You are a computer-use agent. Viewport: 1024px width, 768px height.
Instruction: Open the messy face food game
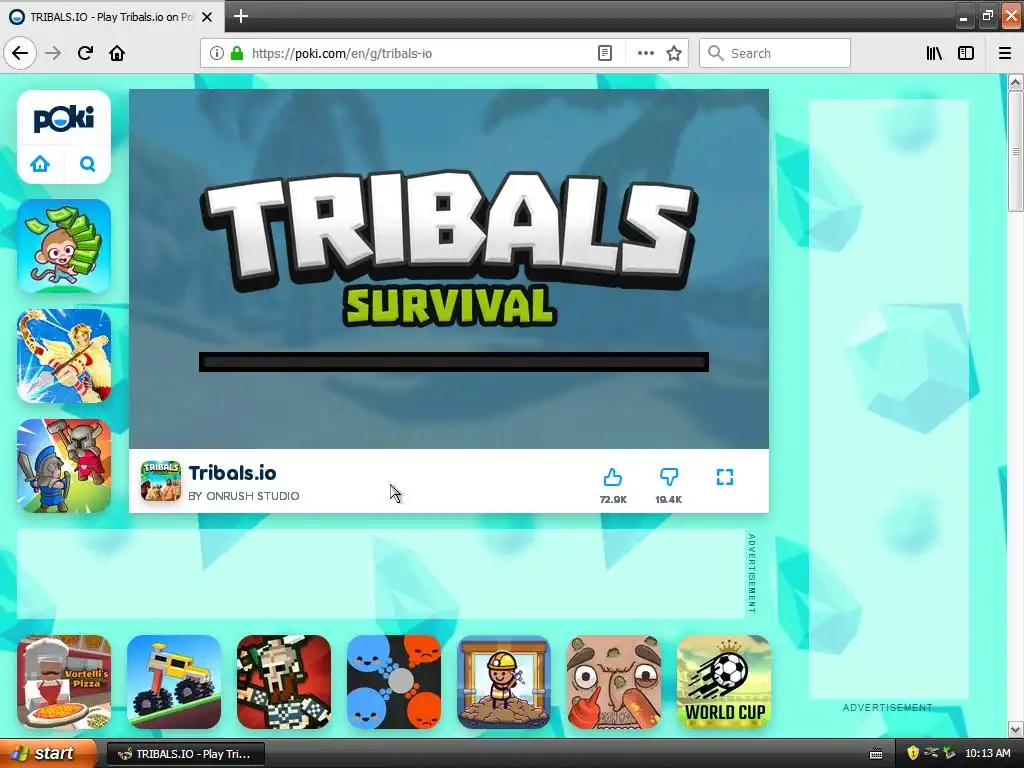tap(614, 682)
